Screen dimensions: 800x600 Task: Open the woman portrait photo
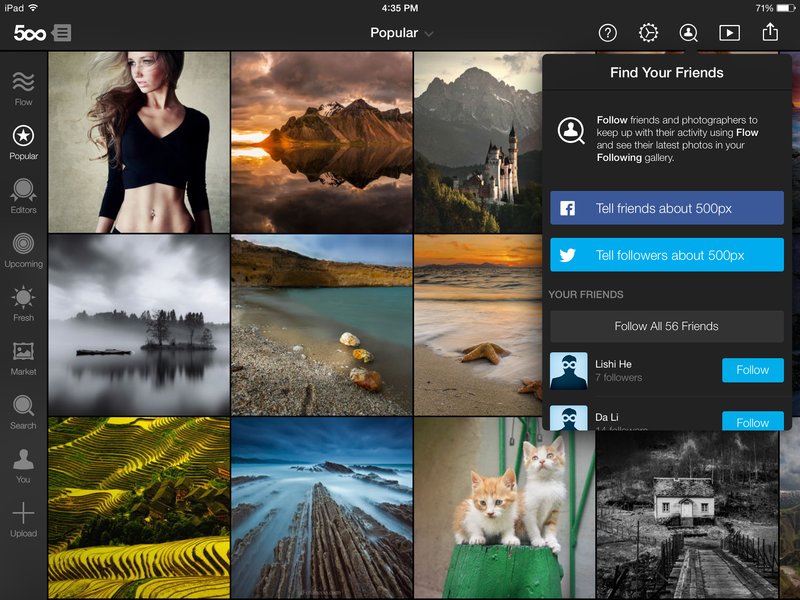tap(139, 142)
